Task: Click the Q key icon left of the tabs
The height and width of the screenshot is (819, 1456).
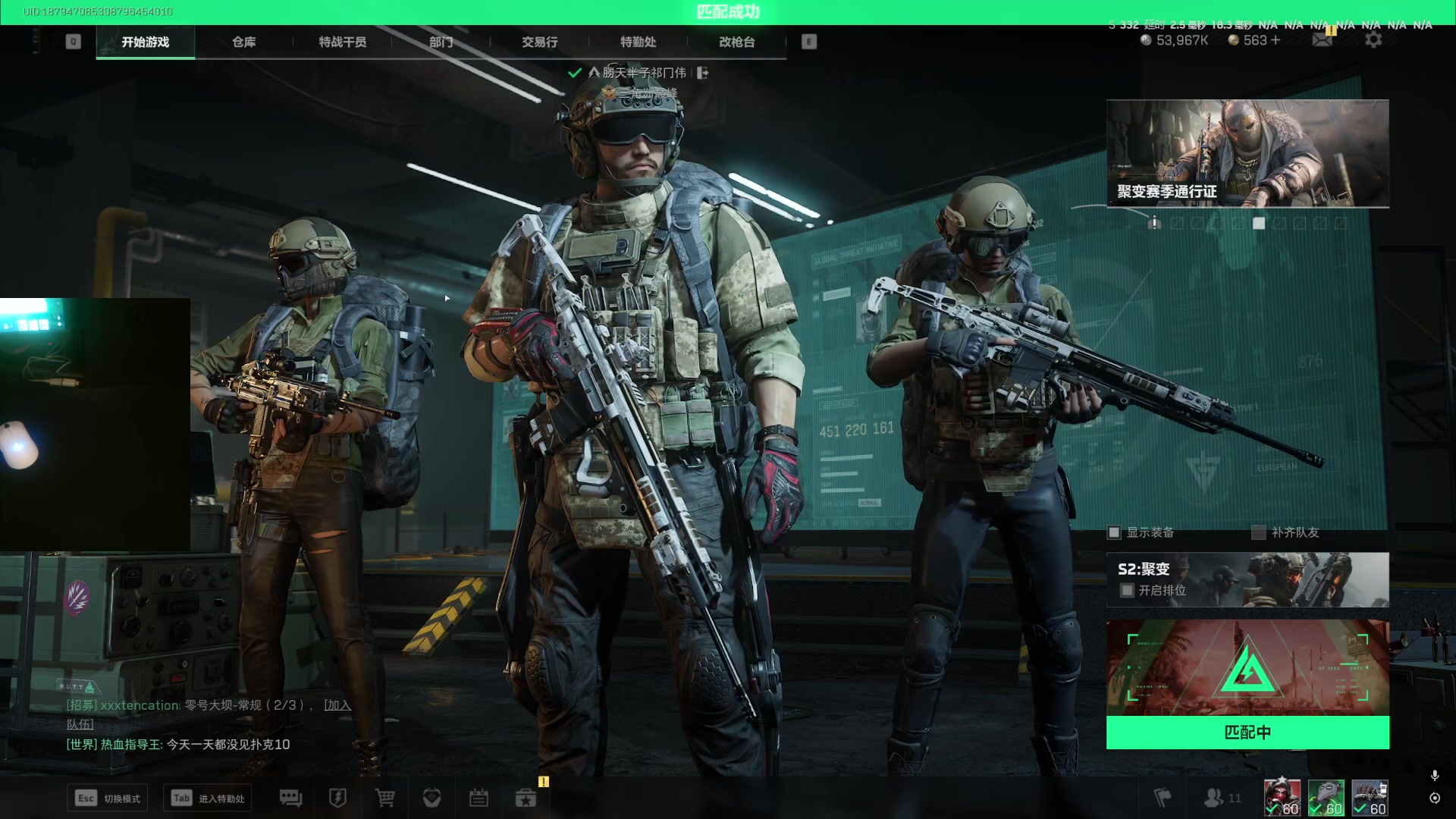Action: 73,42
